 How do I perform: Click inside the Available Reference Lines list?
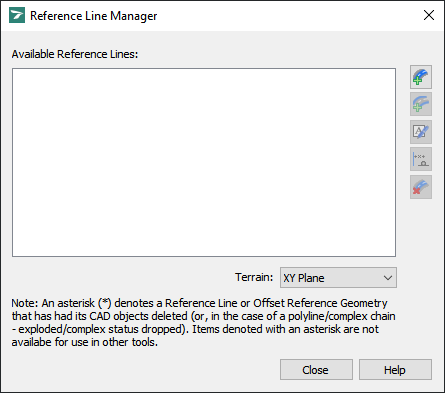pyautogui.click(x=204, y=162)
